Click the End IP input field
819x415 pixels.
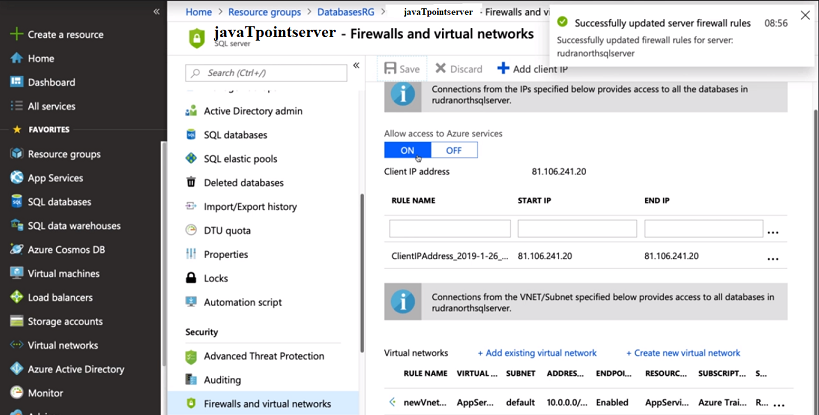tap(704, 229)
